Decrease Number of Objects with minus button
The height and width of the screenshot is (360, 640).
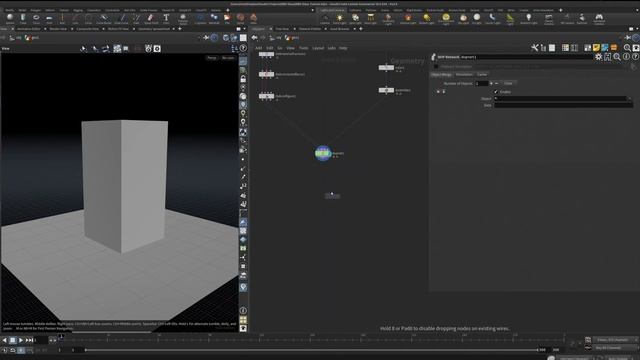496,83
